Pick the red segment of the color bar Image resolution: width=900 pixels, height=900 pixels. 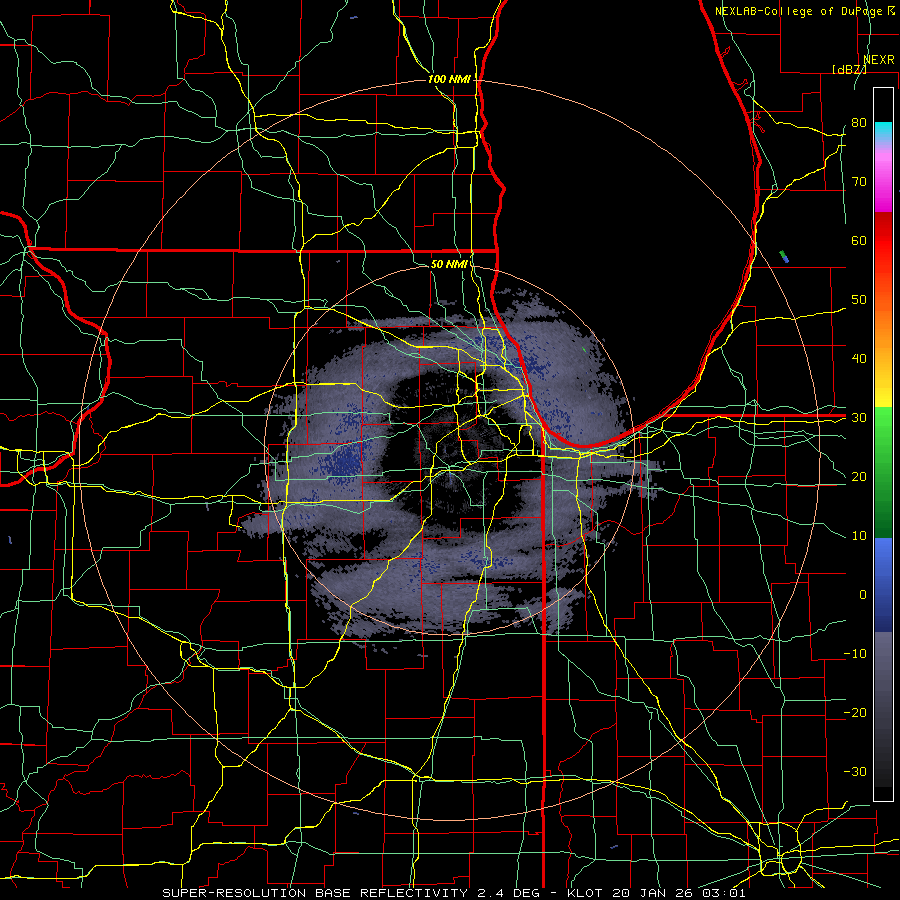pyautogui.click(x=883, y=241)
